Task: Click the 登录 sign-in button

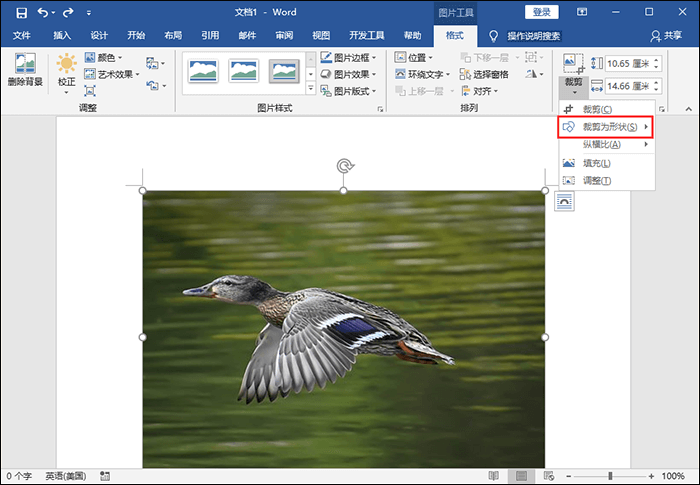Action: [x=542, y=13]
